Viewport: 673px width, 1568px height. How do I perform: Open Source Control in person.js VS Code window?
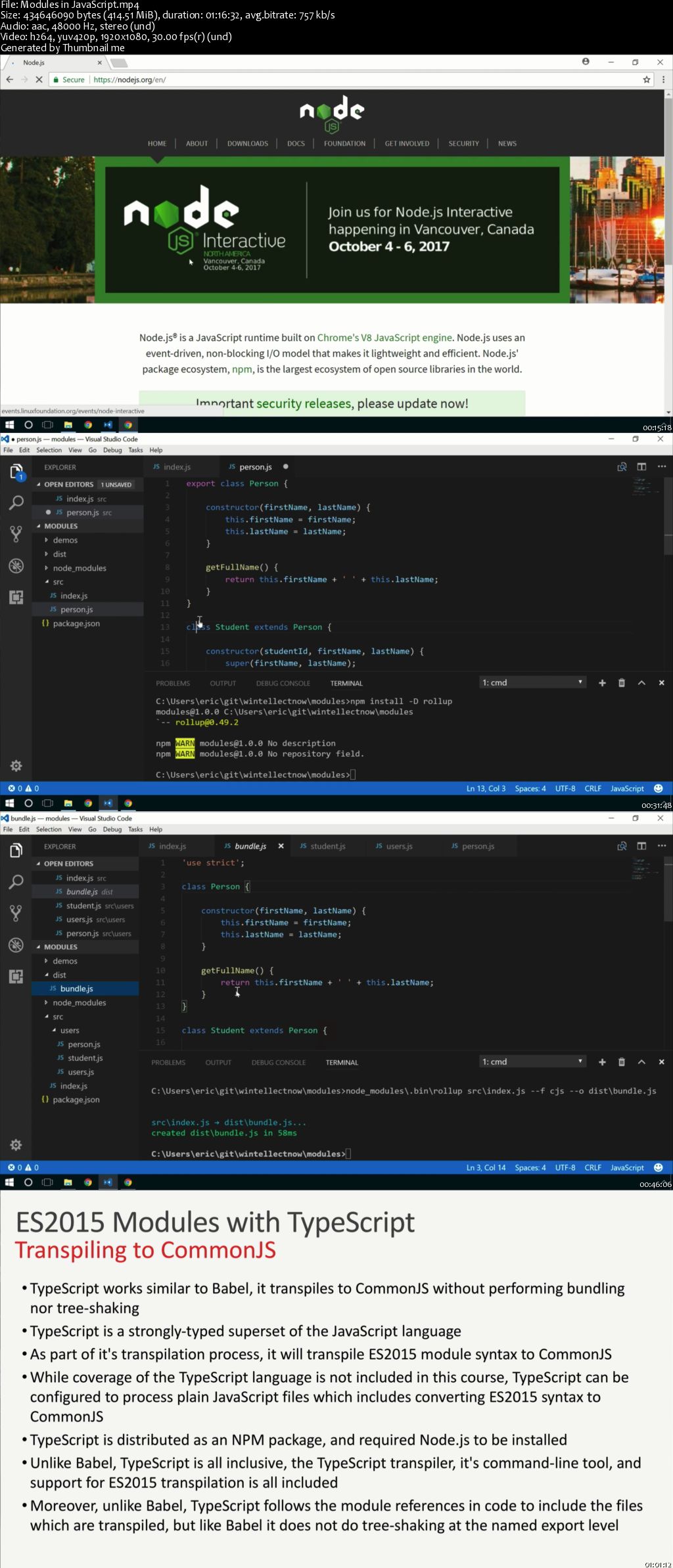16,533
